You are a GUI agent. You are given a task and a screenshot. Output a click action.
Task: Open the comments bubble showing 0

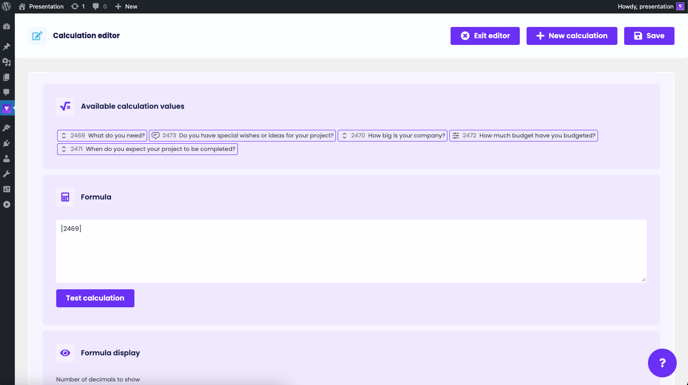(100, 6)
